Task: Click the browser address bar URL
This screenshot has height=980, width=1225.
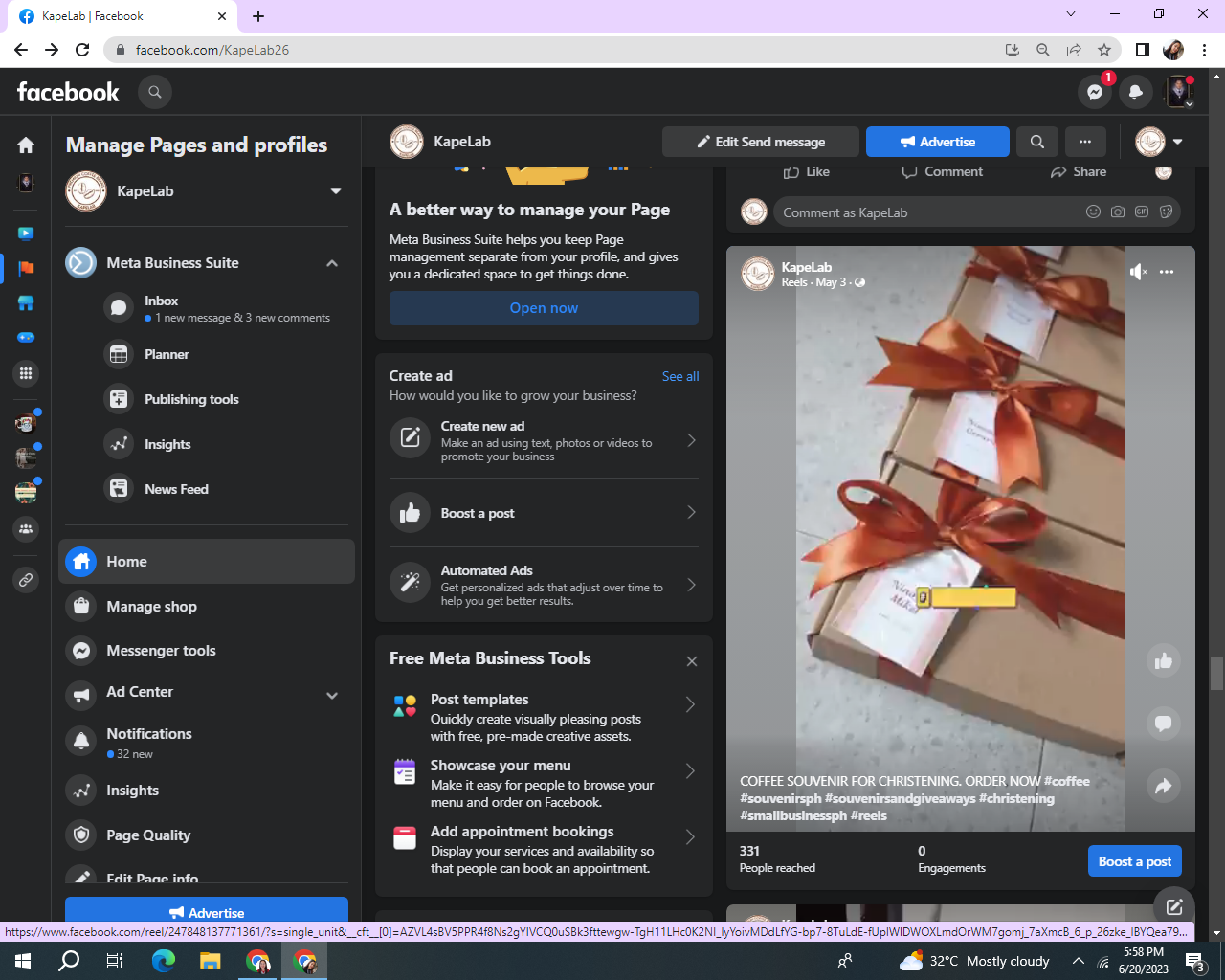Action: tap(212, 50)
